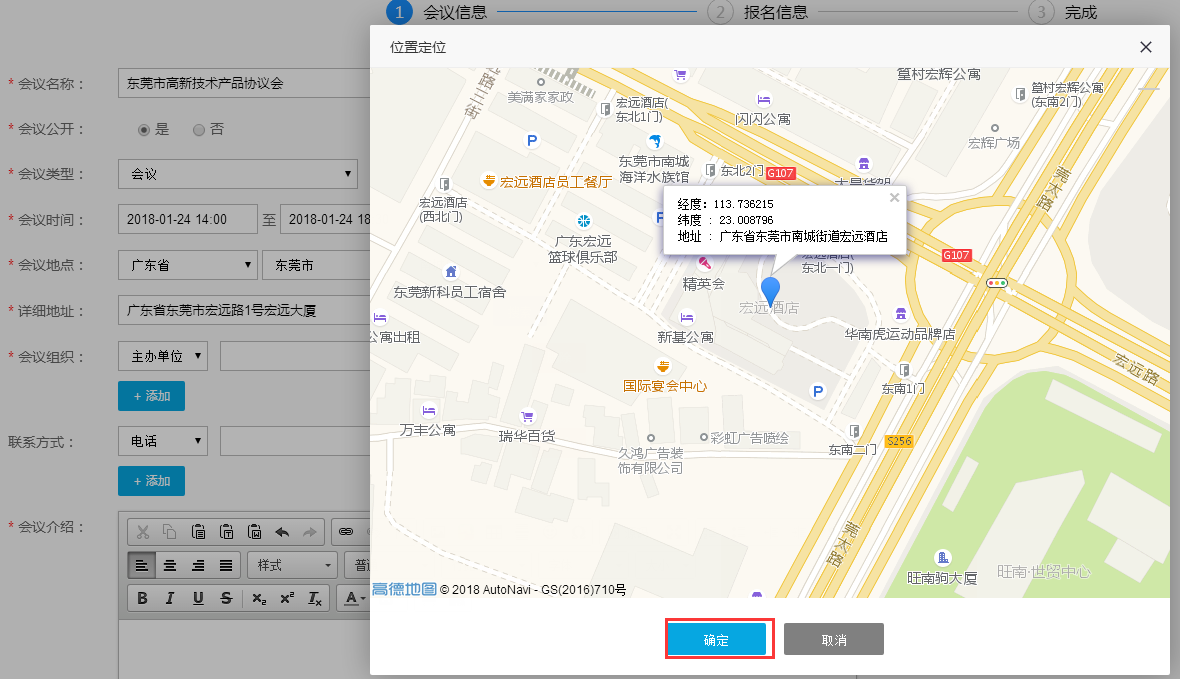The image size is (1180, 679).
Task: Close the coordinates info popup
Action: click(894, 197)
